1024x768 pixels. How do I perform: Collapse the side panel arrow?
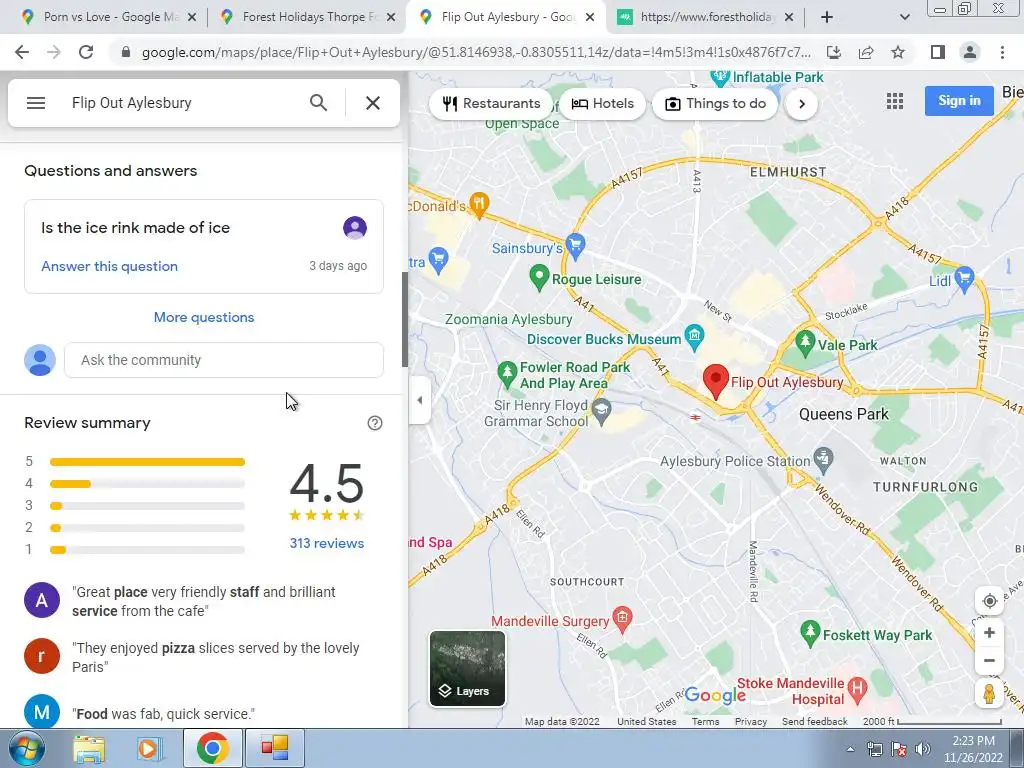coord(419,400)
